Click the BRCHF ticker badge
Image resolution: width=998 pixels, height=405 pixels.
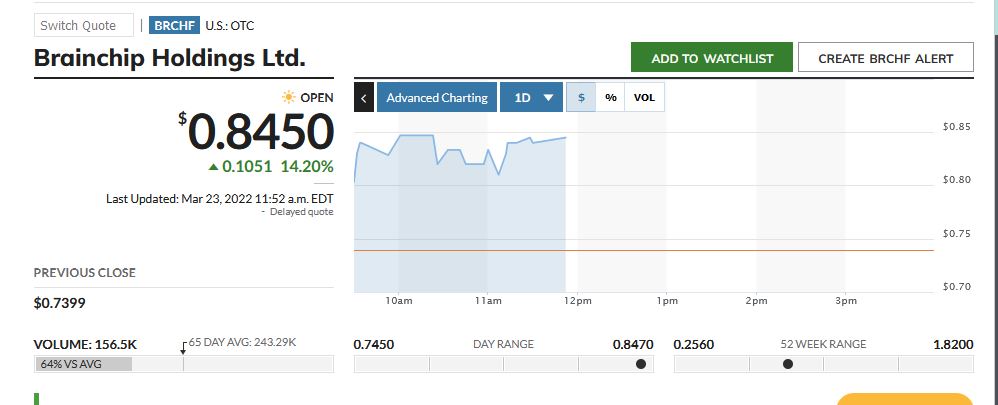[174, 25]
